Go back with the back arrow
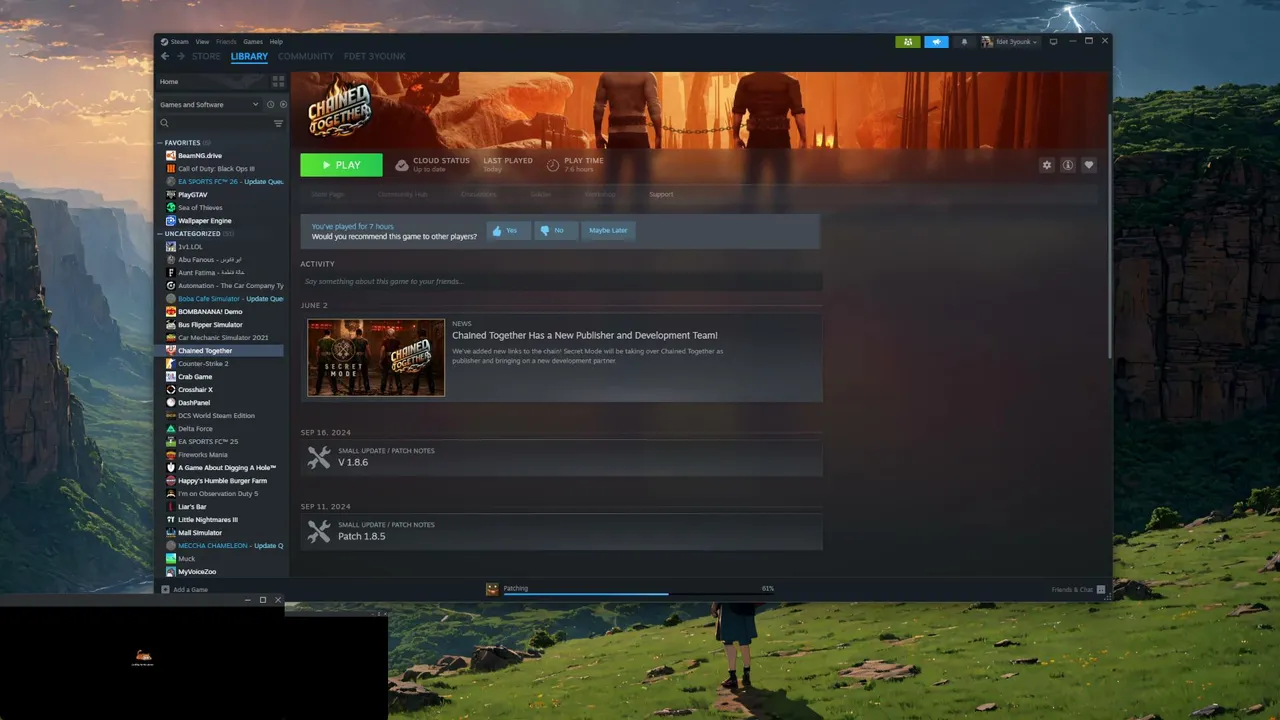The image size is (1280, 720). [x=165, y=56]
